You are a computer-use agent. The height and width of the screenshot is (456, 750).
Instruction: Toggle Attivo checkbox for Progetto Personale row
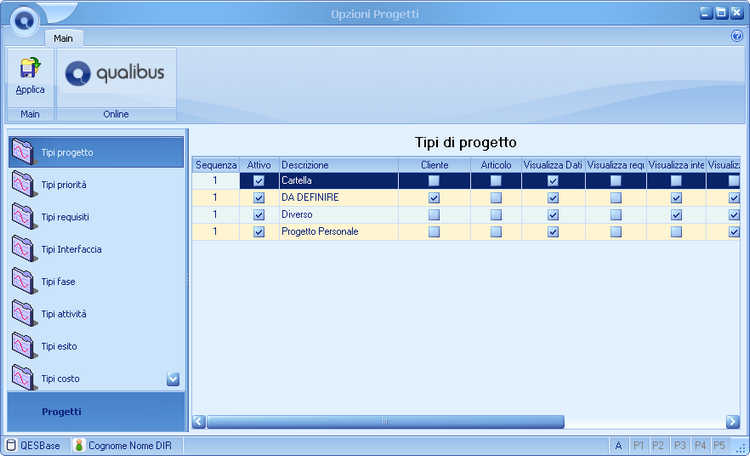259,232
